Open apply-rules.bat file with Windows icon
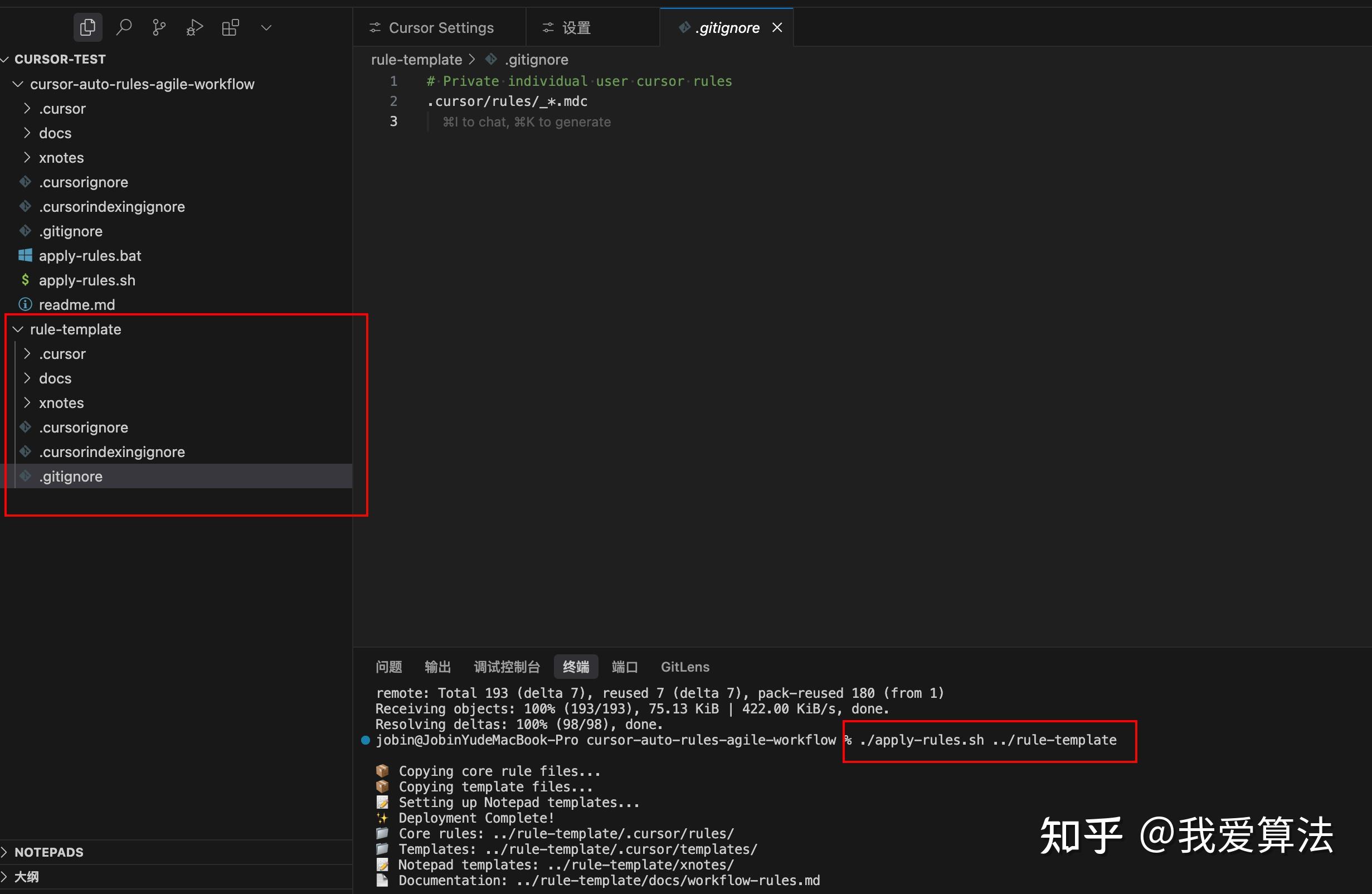This screenshot has height=894, width=1372. [89, 255]
